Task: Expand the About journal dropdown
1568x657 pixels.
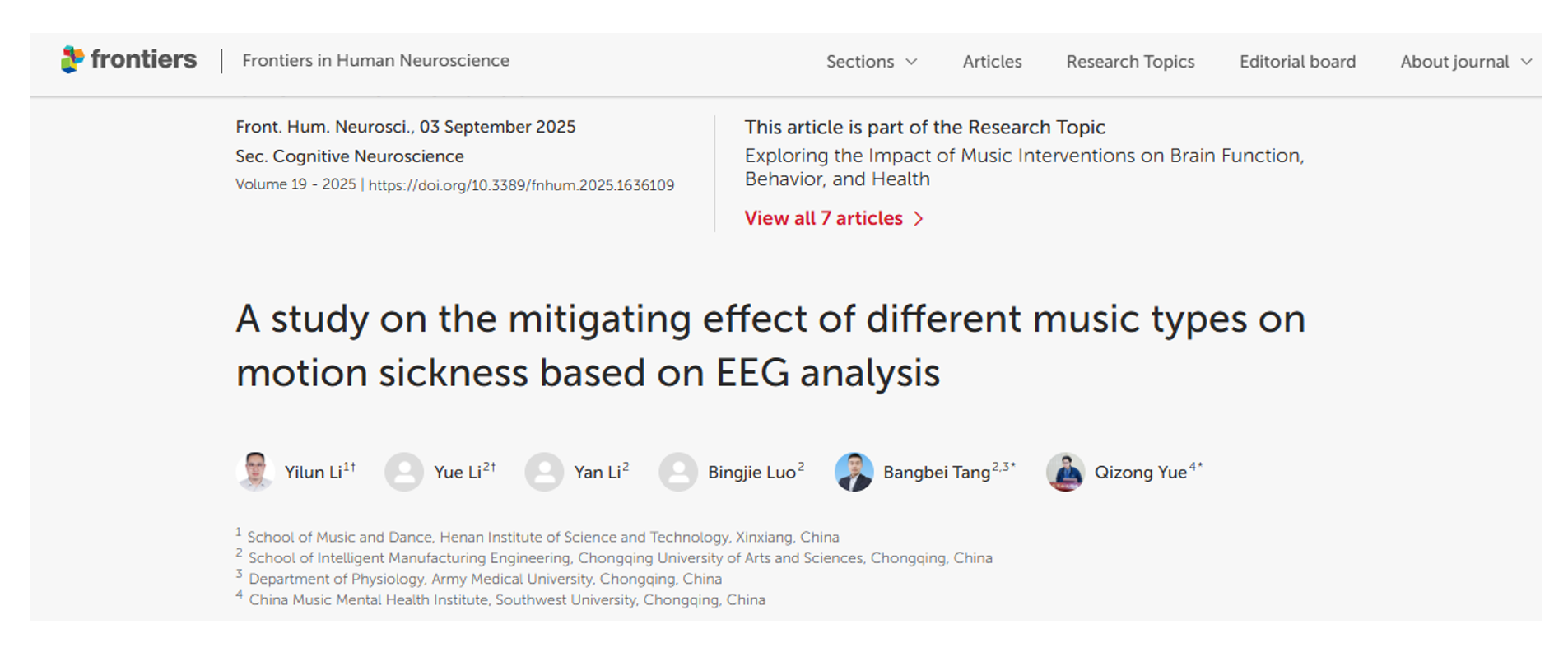Action: [x=1465, y=62]
